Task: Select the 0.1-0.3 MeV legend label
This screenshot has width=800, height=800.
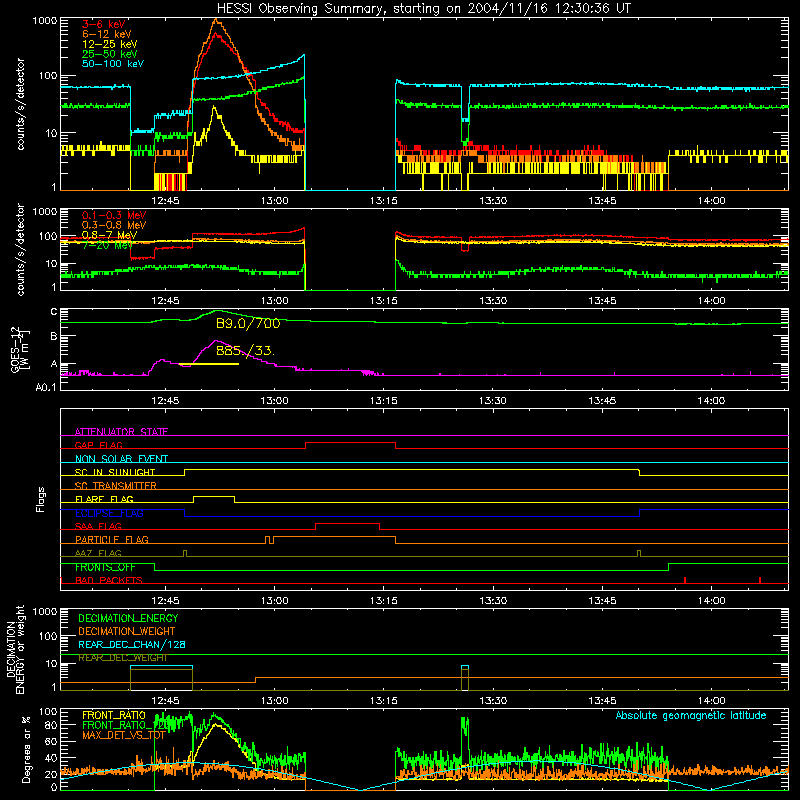Action: pos(114,215)
